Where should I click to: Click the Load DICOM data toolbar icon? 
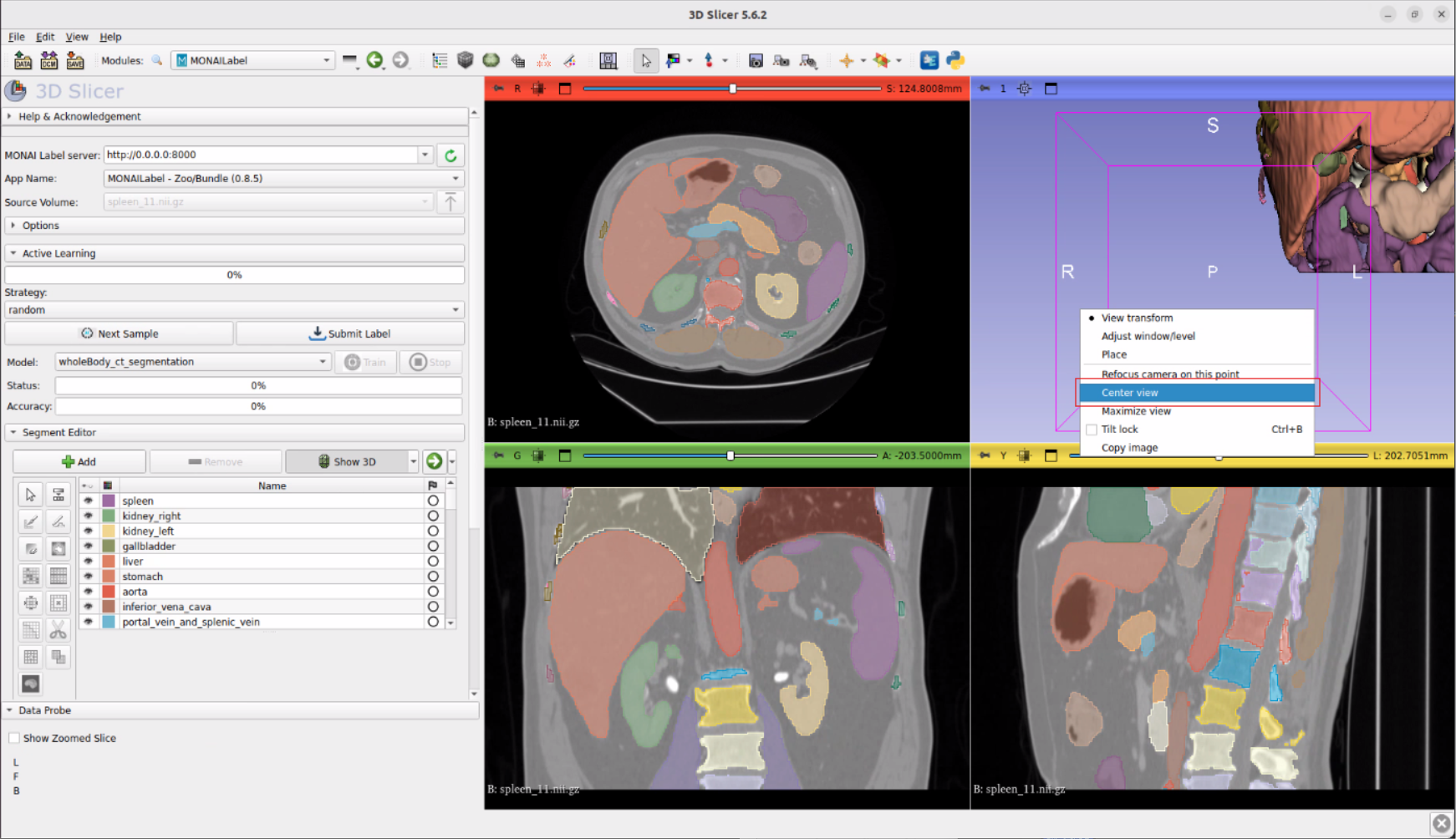[48, 60]
